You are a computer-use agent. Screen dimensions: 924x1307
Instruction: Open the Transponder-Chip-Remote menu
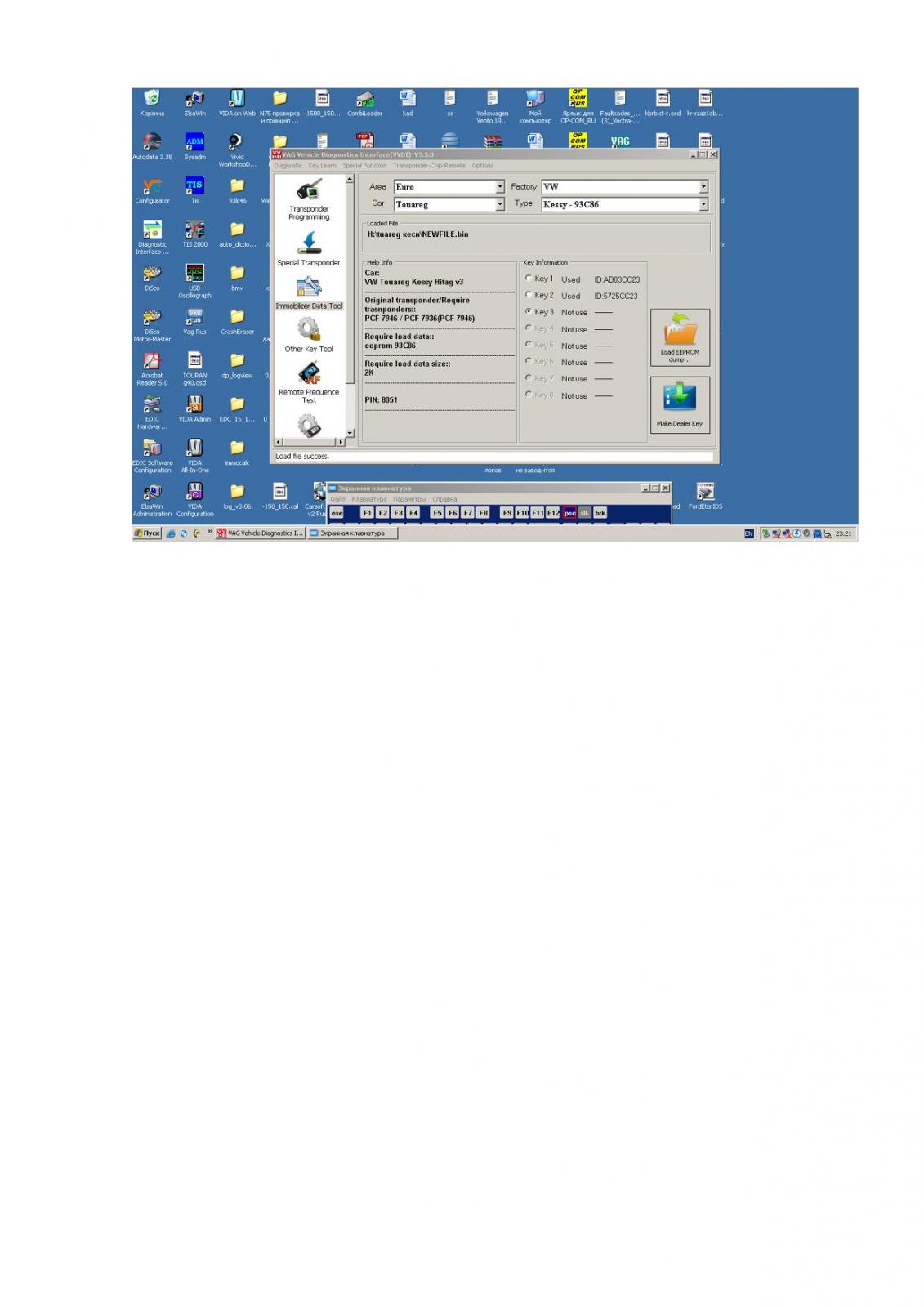pyautogui.click(x=429, y=166)
